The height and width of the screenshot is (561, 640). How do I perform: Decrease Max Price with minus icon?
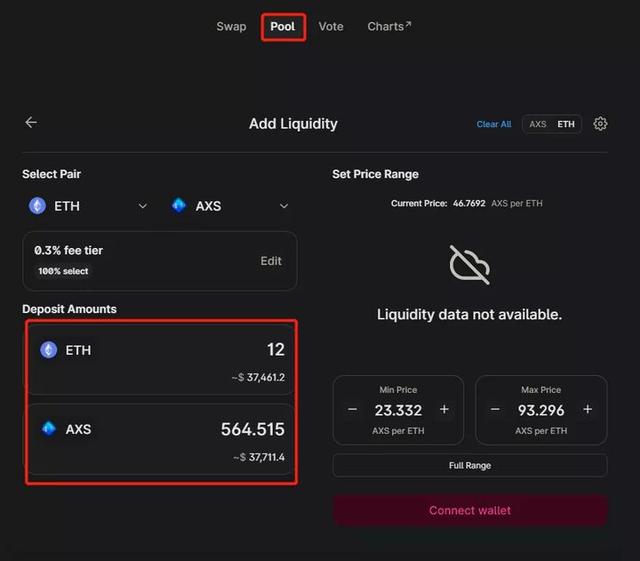click(x=495, y=409)
